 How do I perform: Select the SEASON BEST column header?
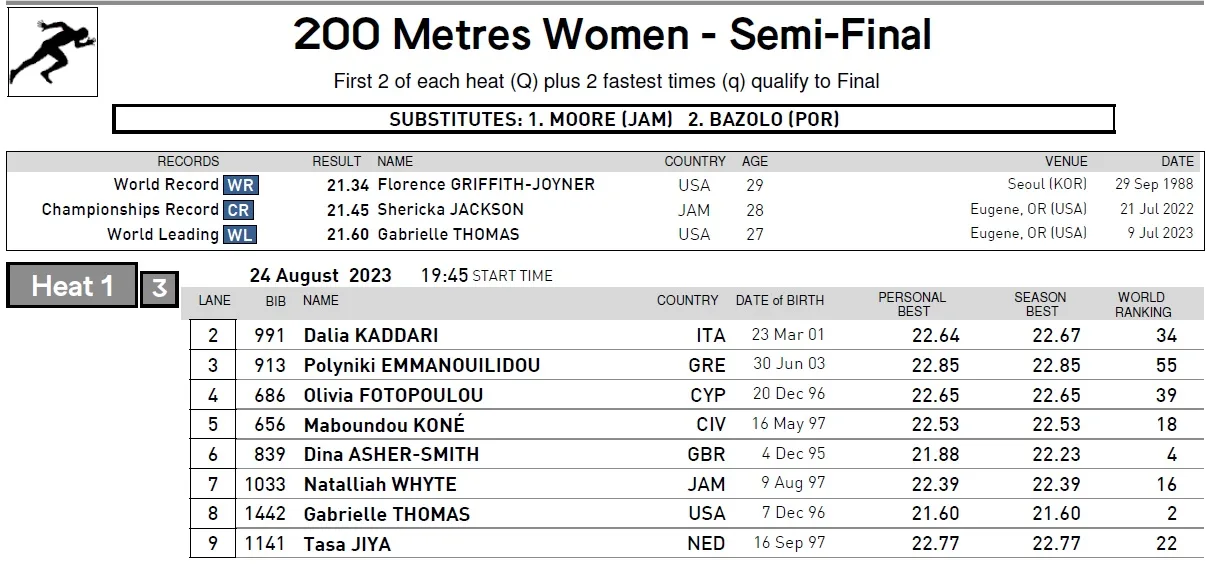pos(1040,304)
